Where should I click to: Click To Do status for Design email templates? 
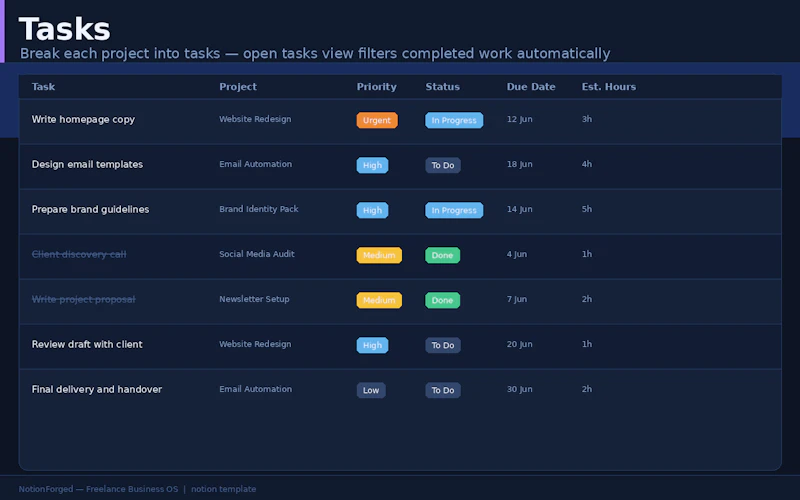[443, 165]
